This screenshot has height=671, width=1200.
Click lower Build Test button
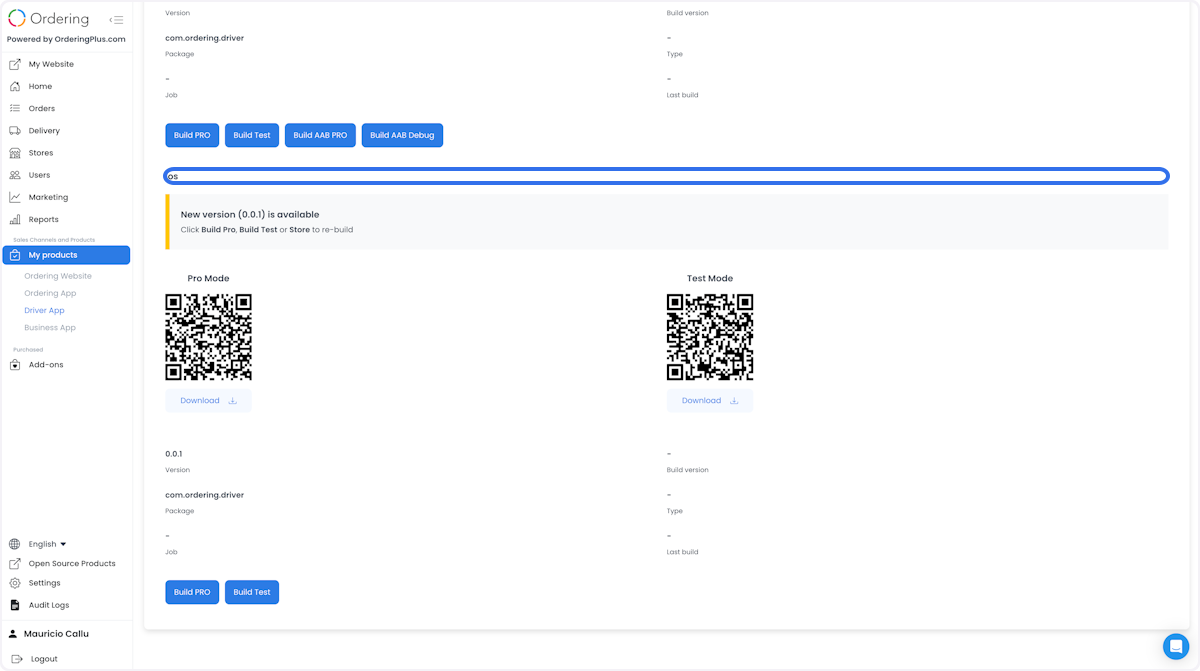[x=252, y=592]
